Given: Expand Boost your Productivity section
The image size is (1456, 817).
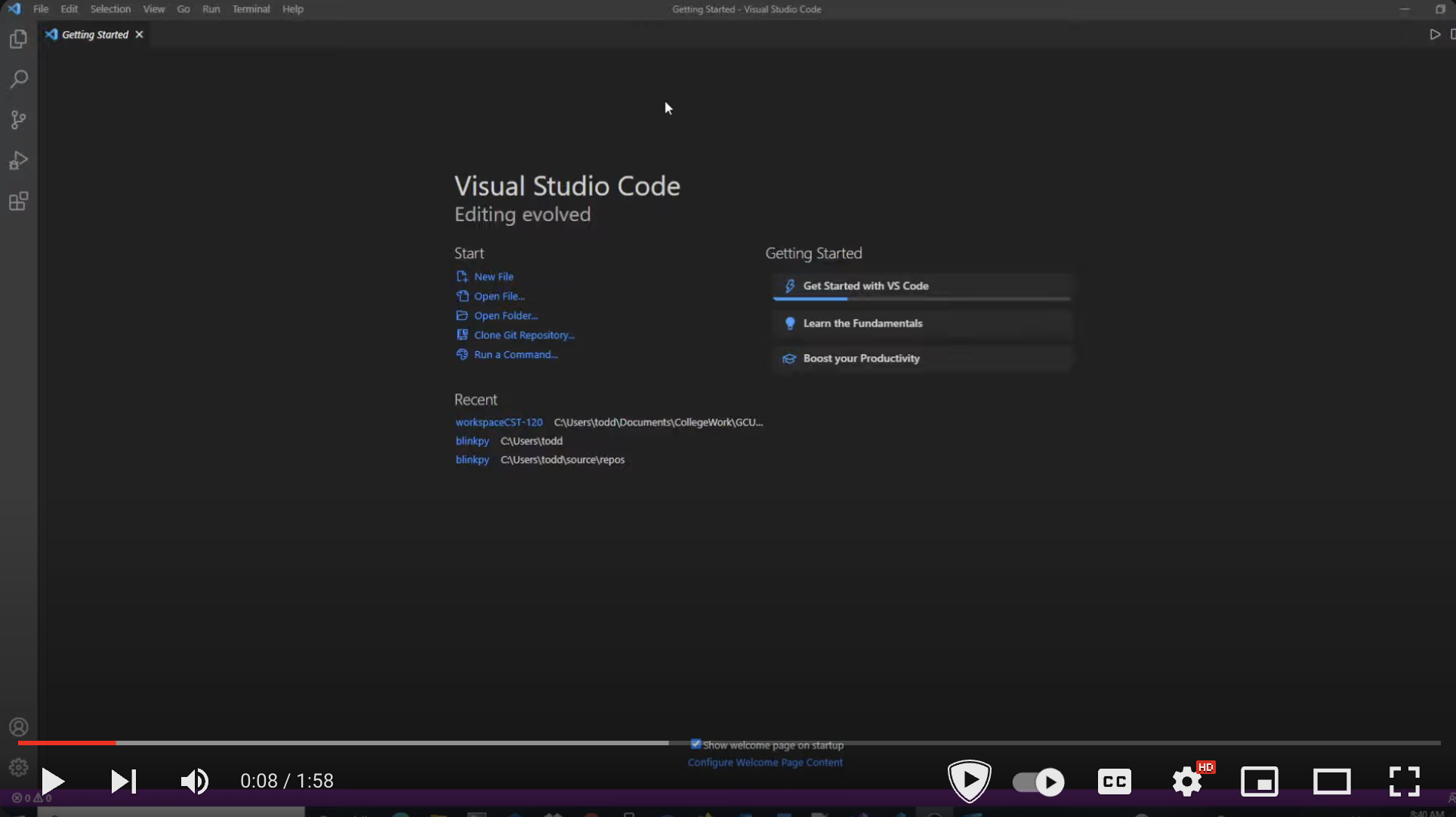Looking at the screenshot, I should tap(860, 358).
